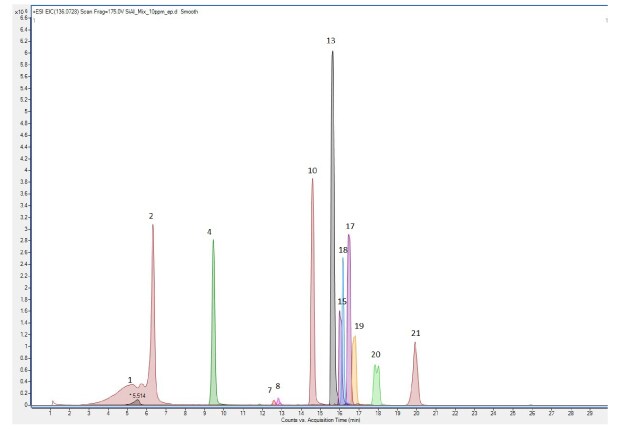Click peak number label 1 on the broad hump
This screenshot has height=430, width=620.
click(x=130, y=380)
